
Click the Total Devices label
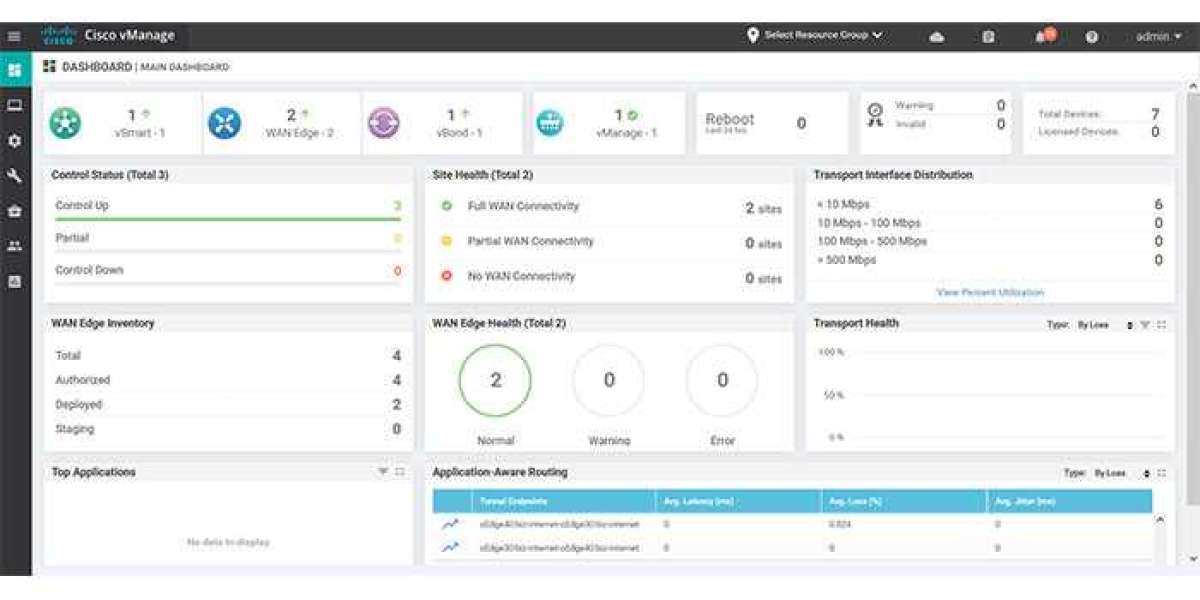(x=1071, y=115)
